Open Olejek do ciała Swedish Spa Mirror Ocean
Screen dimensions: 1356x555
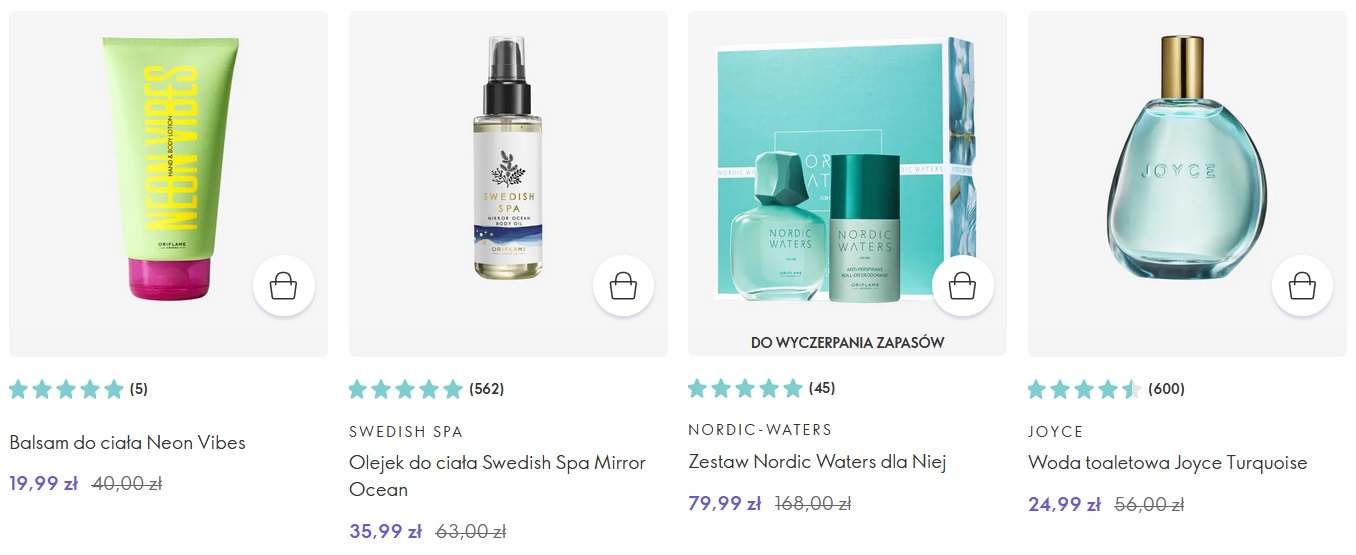pos(498,476)
